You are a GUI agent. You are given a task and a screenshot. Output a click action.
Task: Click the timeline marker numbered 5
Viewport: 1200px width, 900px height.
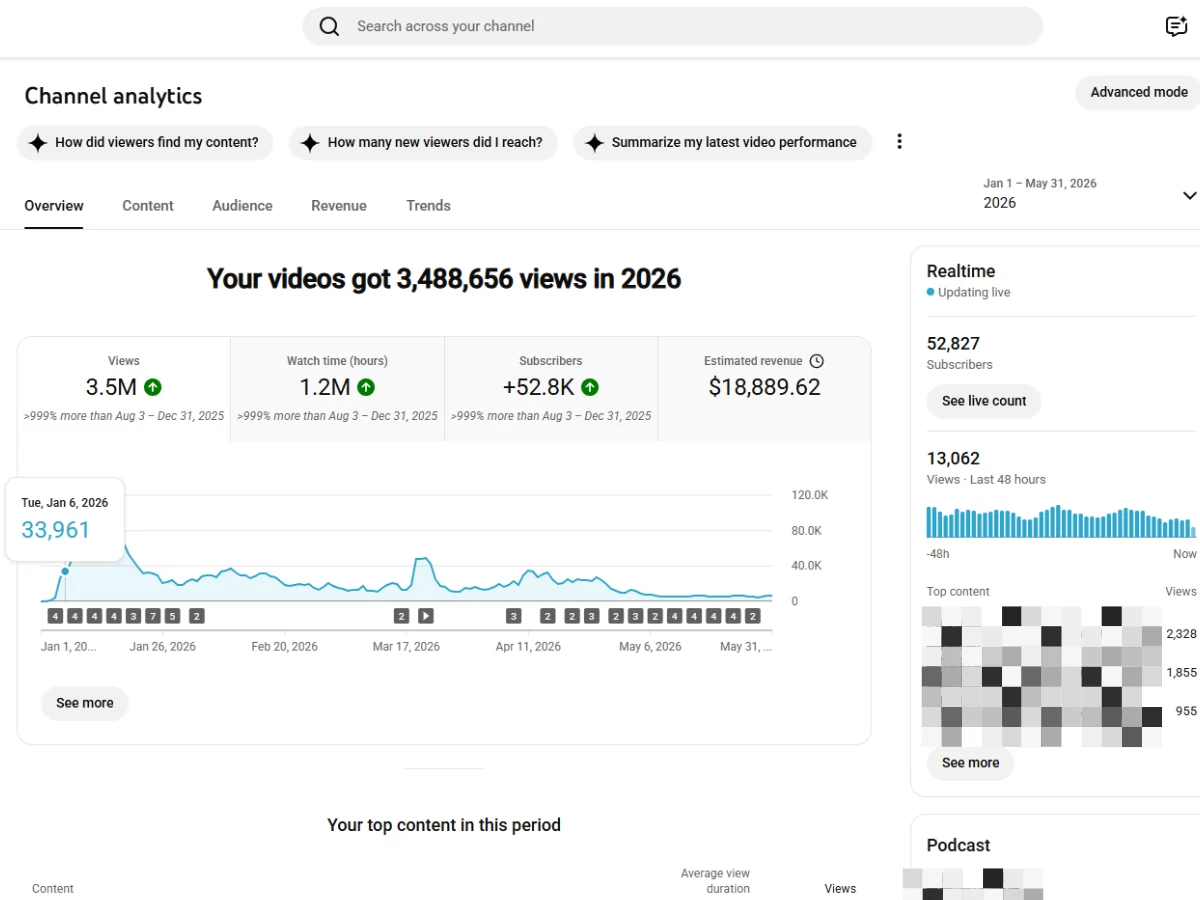coord(172,616)
